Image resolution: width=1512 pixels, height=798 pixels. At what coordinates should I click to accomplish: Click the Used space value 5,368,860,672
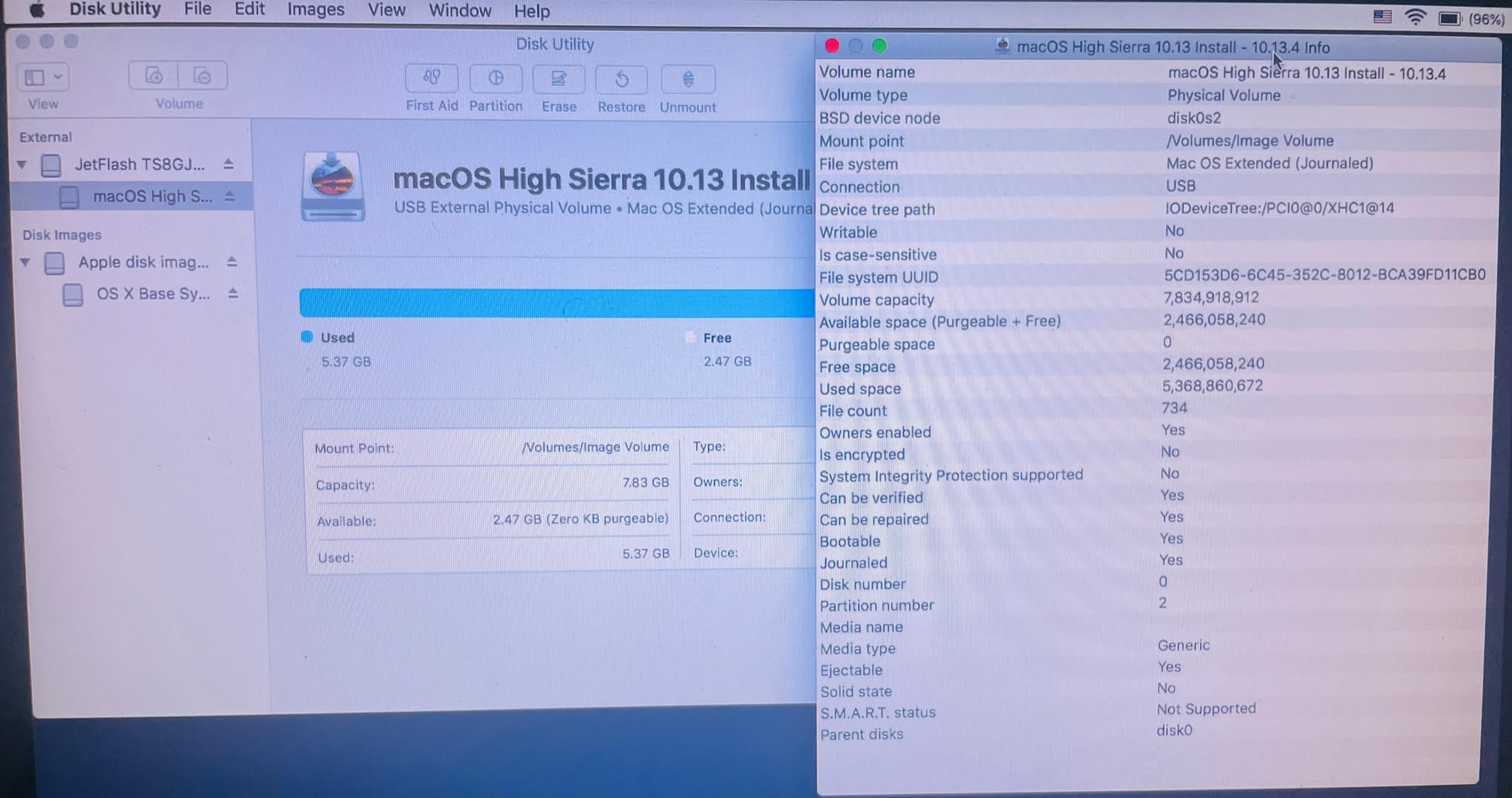pos(1212,385)
